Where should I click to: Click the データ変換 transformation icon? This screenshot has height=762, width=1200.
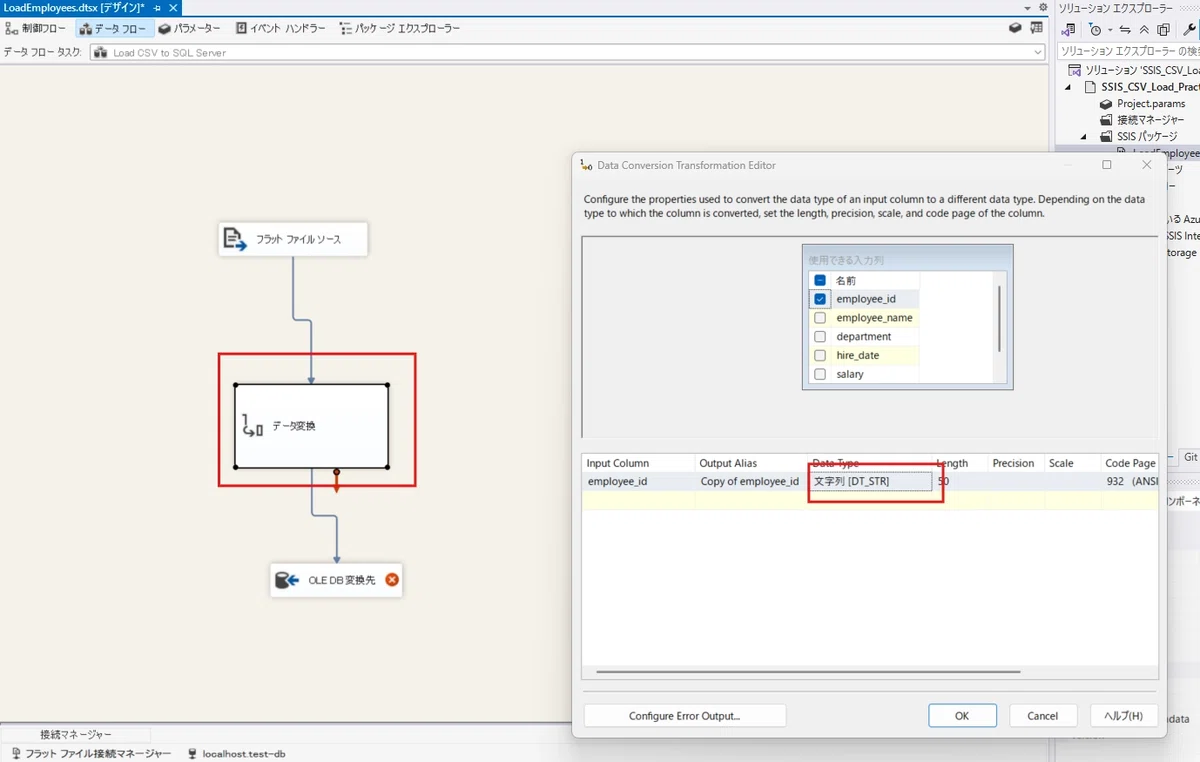click(252, 426)
